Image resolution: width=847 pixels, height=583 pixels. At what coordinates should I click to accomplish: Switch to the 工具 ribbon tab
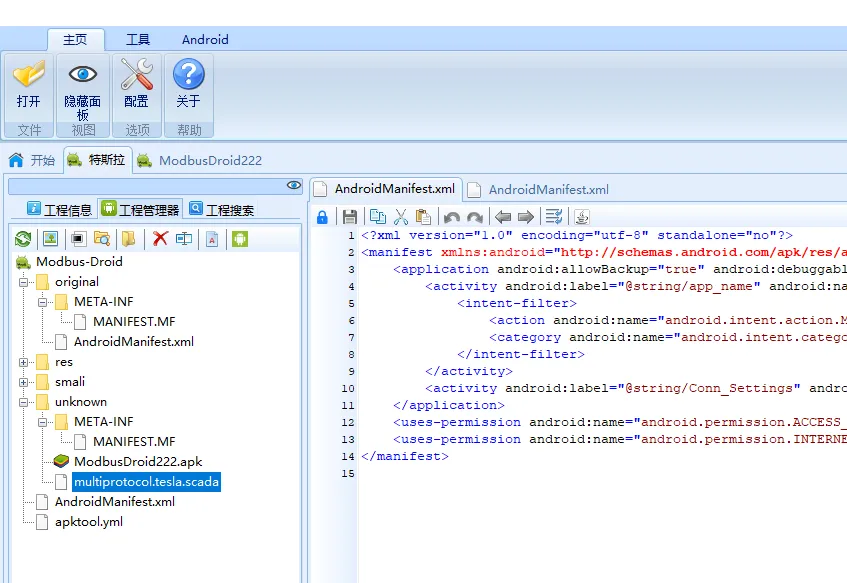point(138,39)
